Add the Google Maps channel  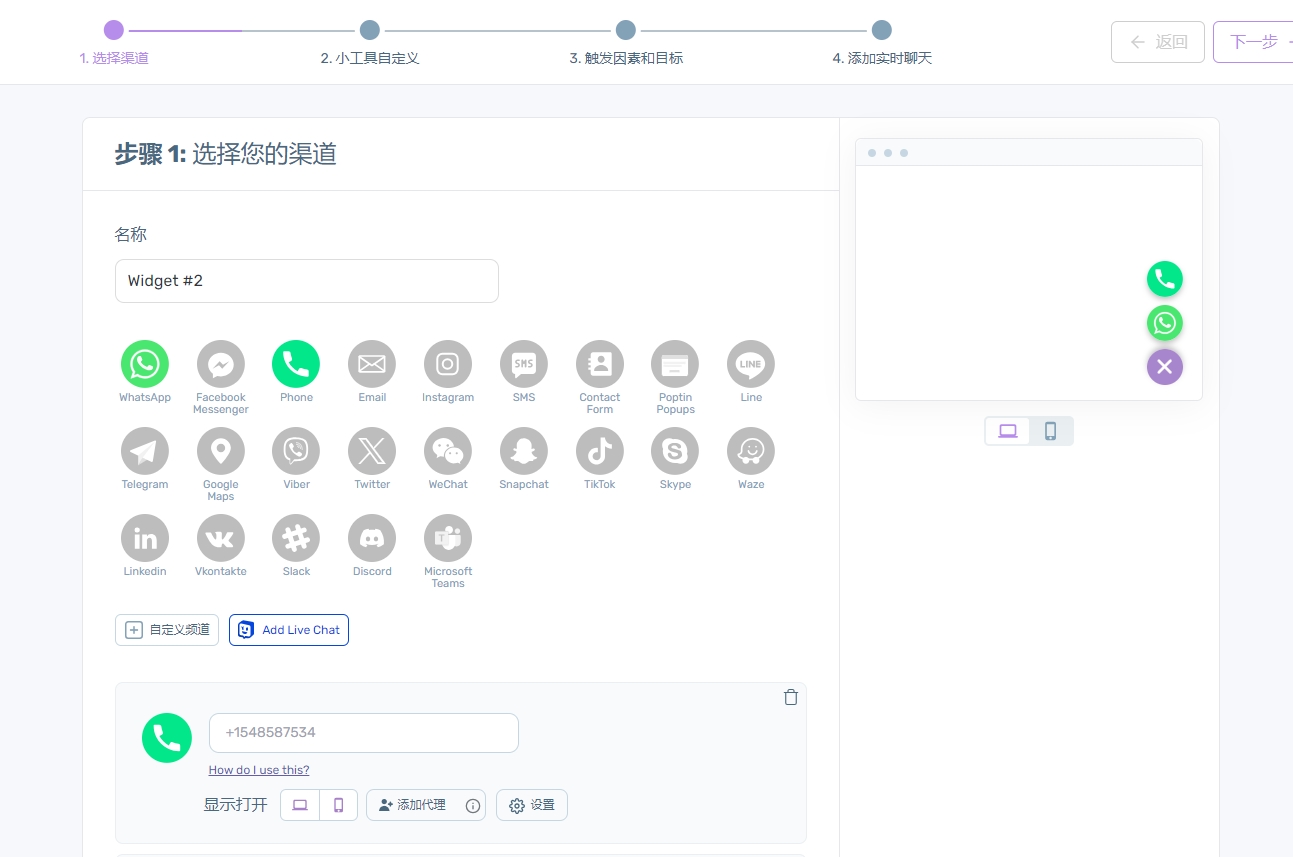coord(221,451)
